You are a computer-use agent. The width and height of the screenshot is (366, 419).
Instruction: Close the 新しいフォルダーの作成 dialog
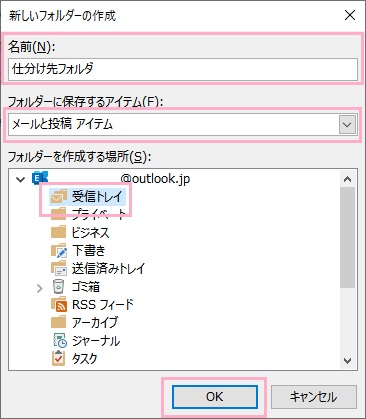click(x=350, y=15)
